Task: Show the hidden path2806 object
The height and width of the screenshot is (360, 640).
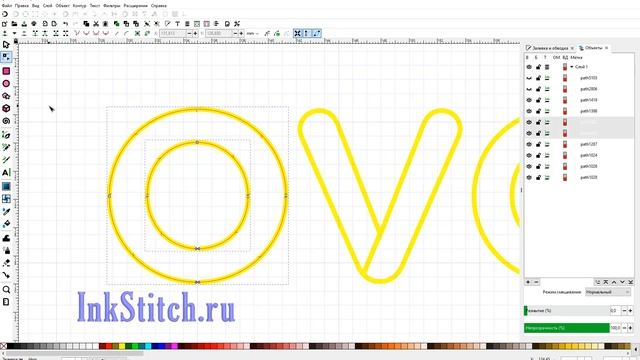Action: (x=529, y=89)
